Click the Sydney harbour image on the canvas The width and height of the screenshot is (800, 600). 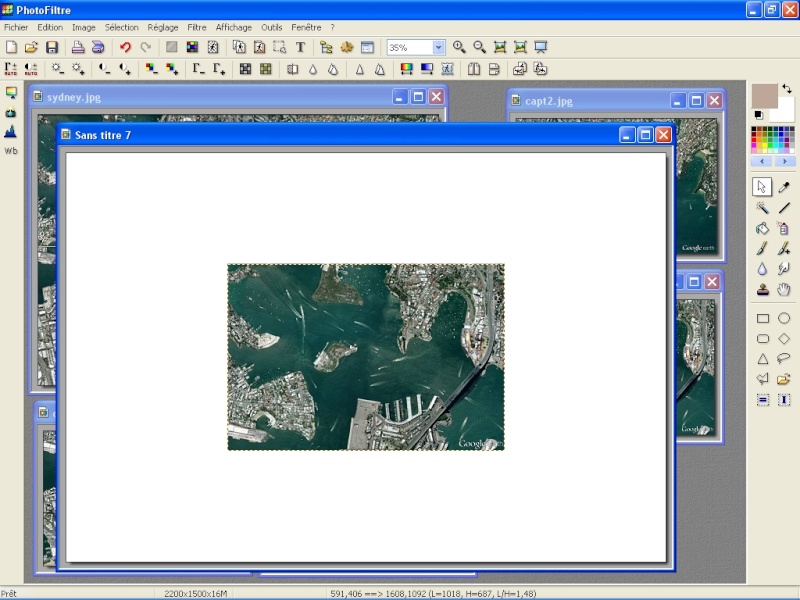click(366, 357)
